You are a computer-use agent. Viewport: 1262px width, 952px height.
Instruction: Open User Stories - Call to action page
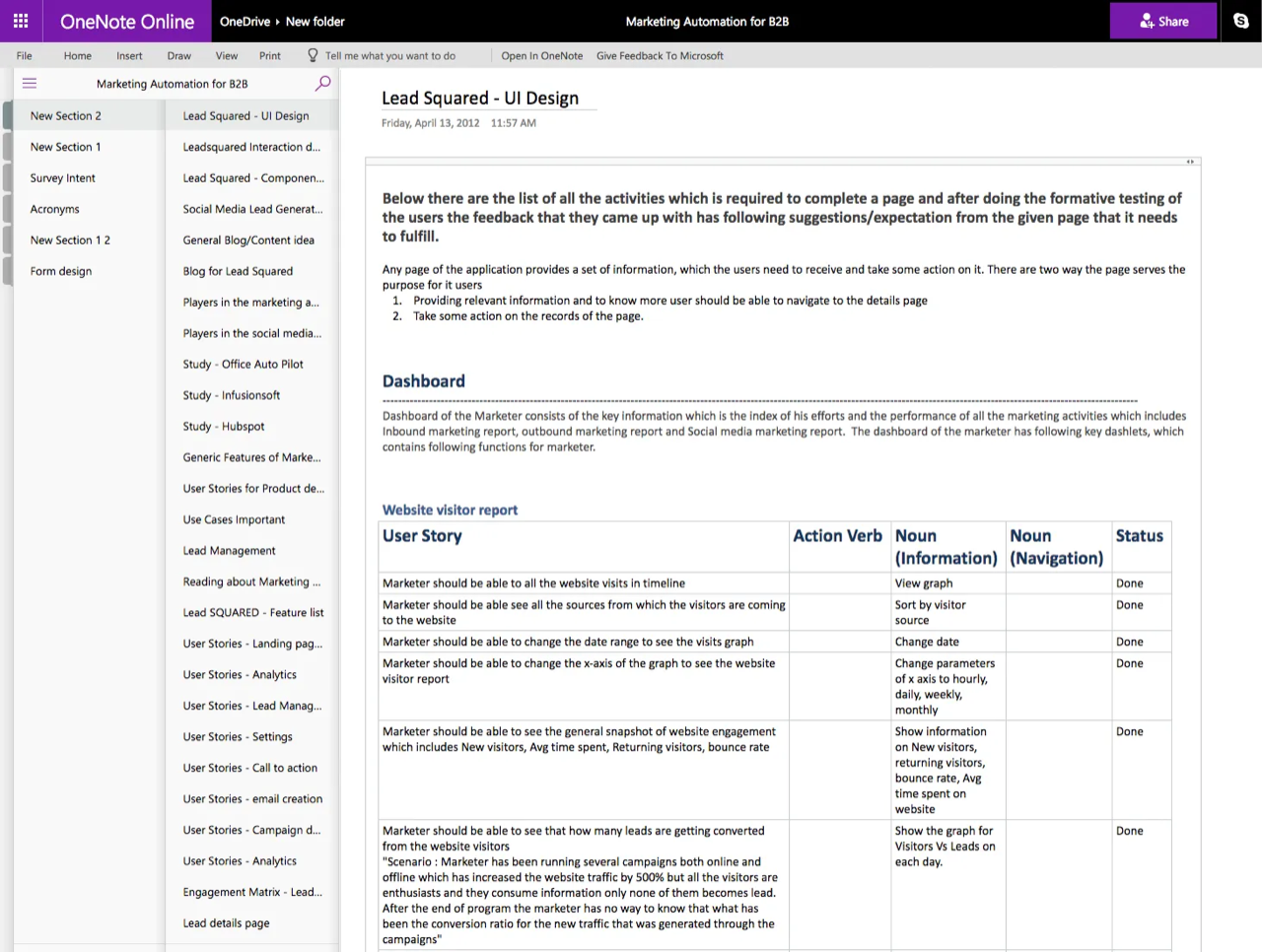tap(251, 768)
